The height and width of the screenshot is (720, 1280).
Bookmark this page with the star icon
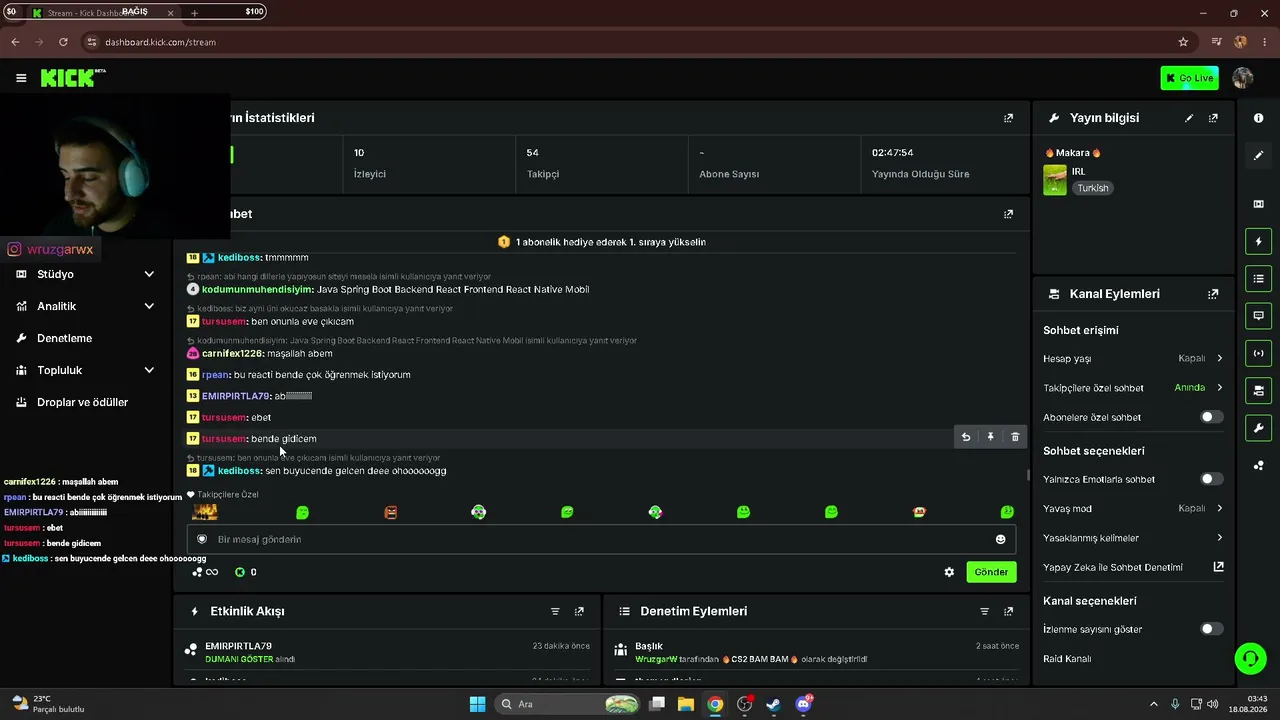pos(1183,42)
